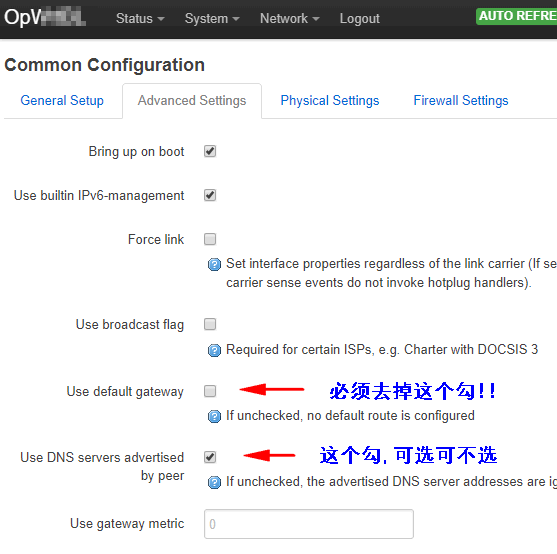
Task: Disable builtin IPv6-management checkbox
Action: (210, 195)
